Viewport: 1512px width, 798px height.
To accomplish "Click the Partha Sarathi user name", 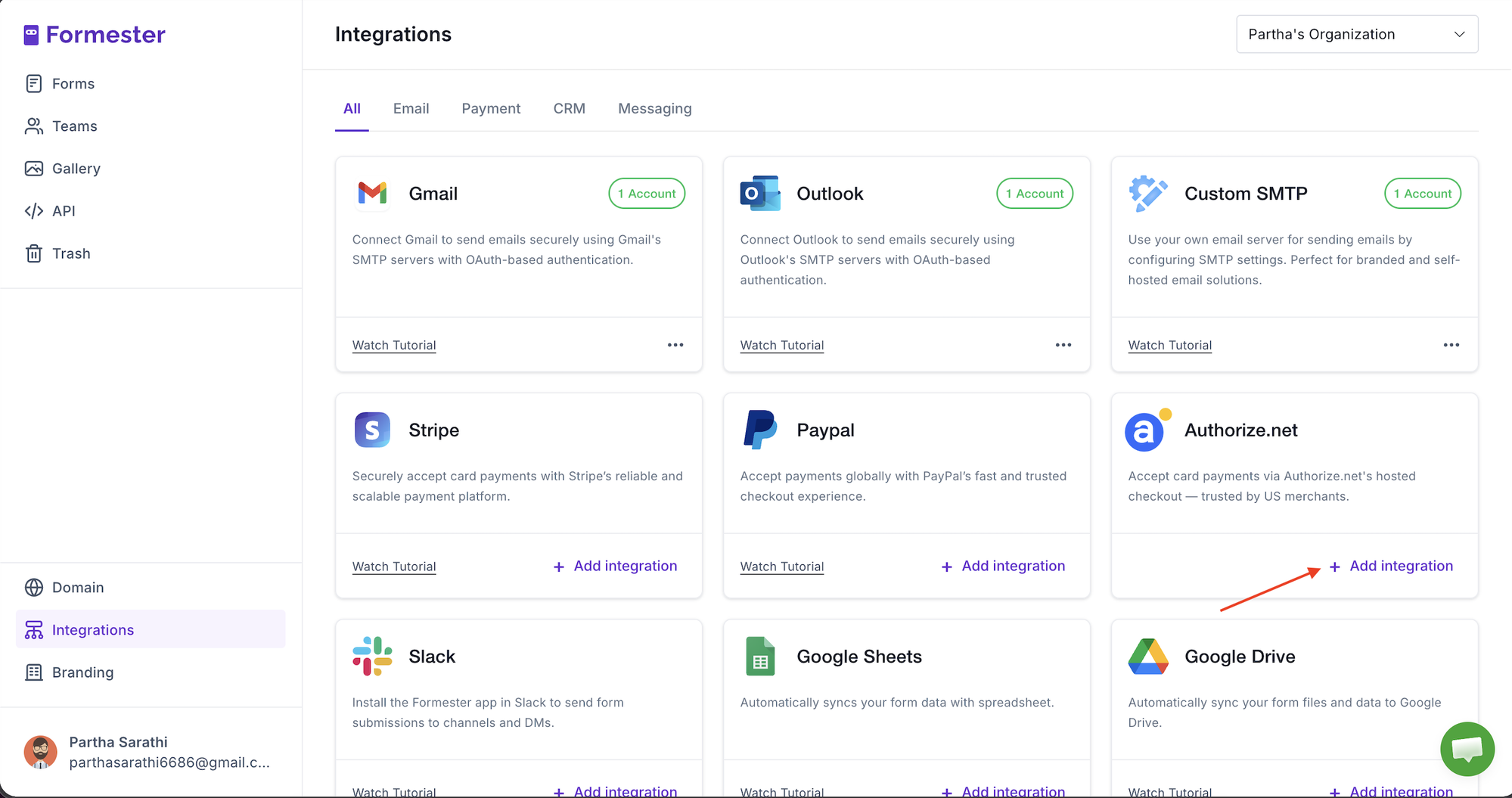I will [119, 742].
